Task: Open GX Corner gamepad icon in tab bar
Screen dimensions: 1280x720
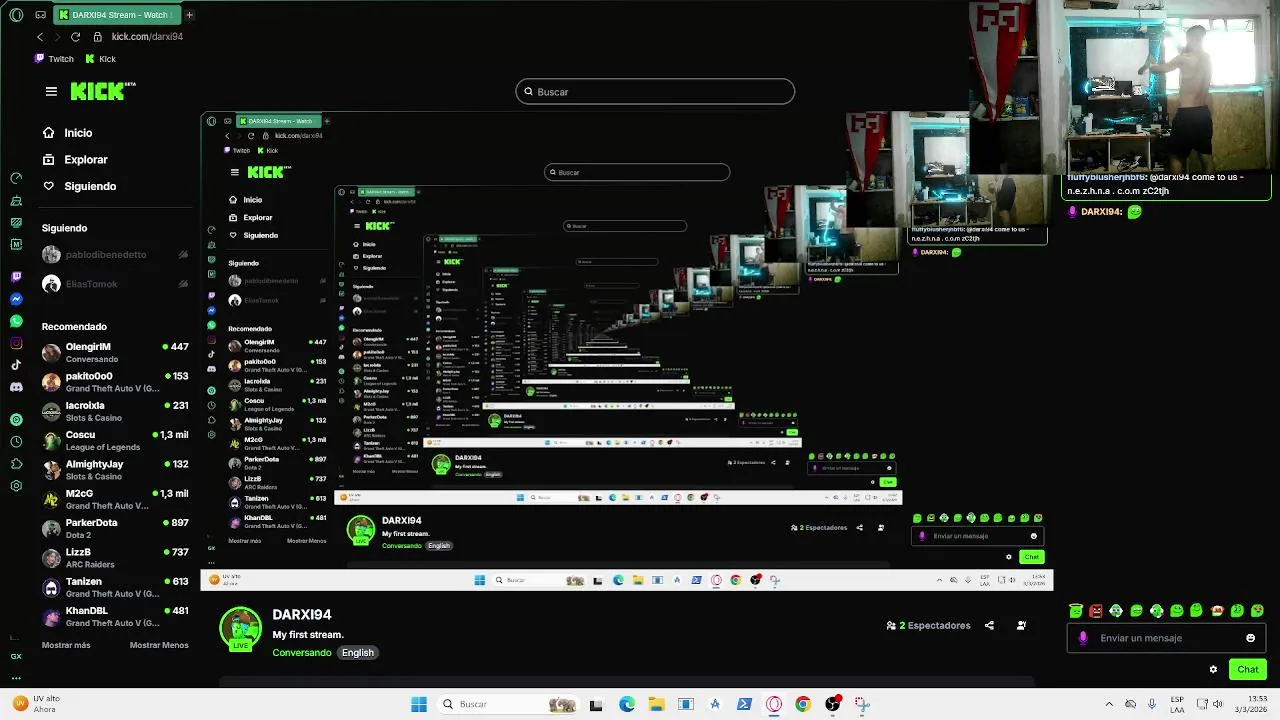Action: tap(40, 15)
